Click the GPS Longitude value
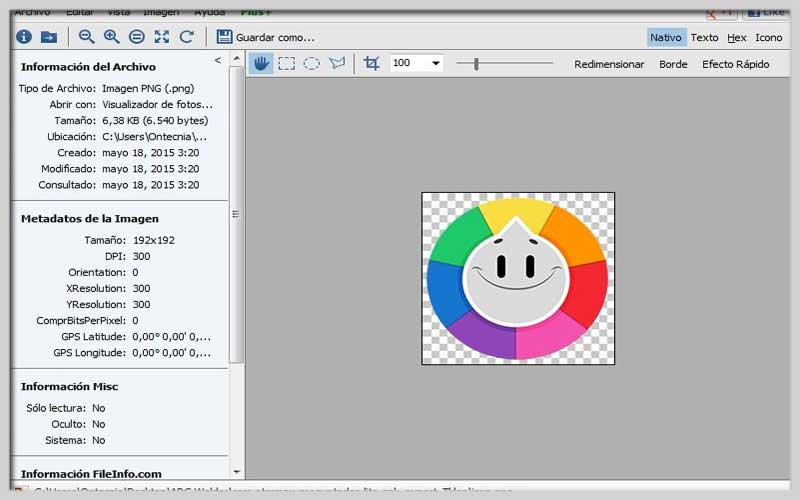800x500 pixels. click(171, 353)
